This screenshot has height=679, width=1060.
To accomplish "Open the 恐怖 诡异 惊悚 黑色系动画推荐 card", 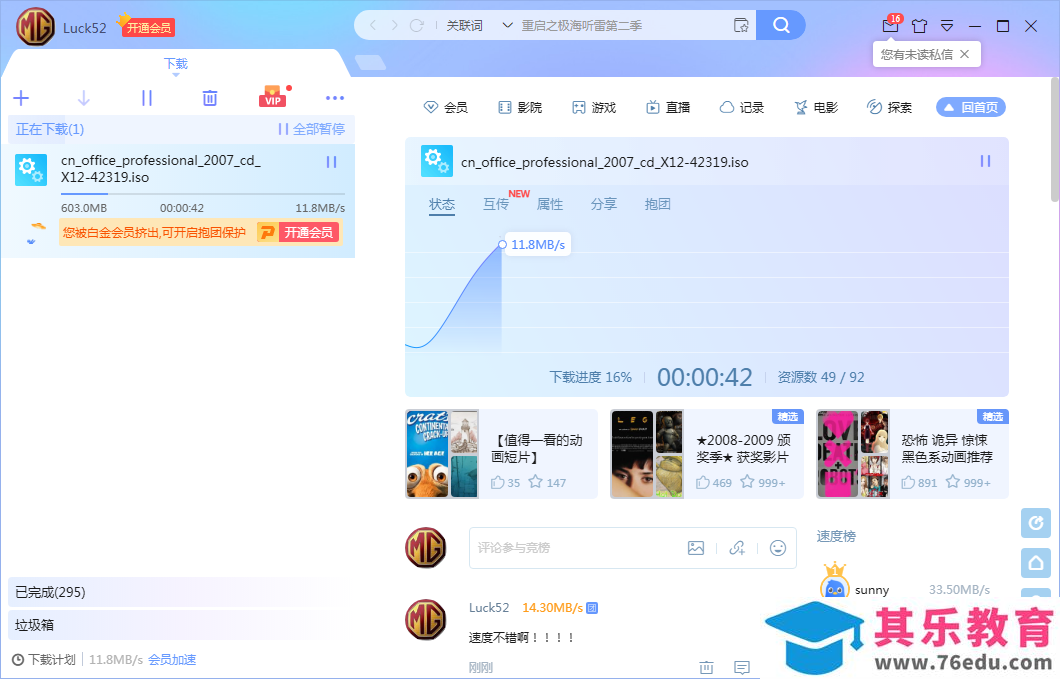I will pos(913,454).
